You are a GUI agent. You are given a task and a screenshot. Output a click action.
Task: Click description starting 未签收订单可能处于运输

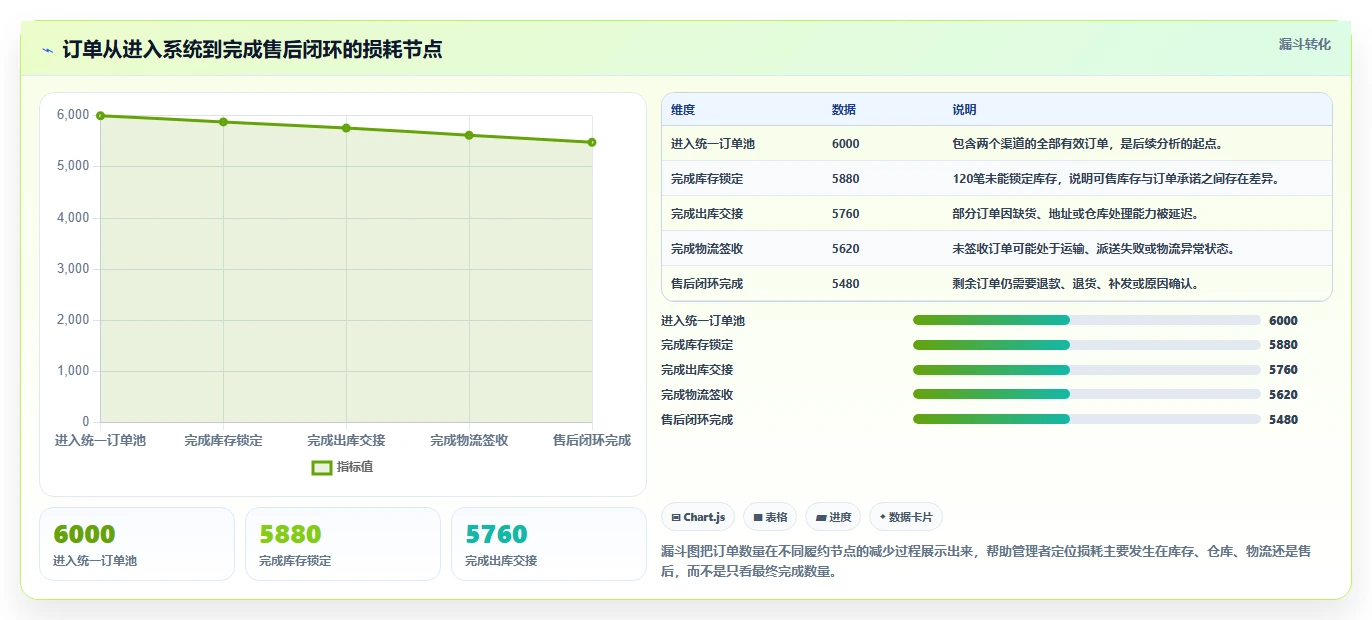tap(1094, 249)
